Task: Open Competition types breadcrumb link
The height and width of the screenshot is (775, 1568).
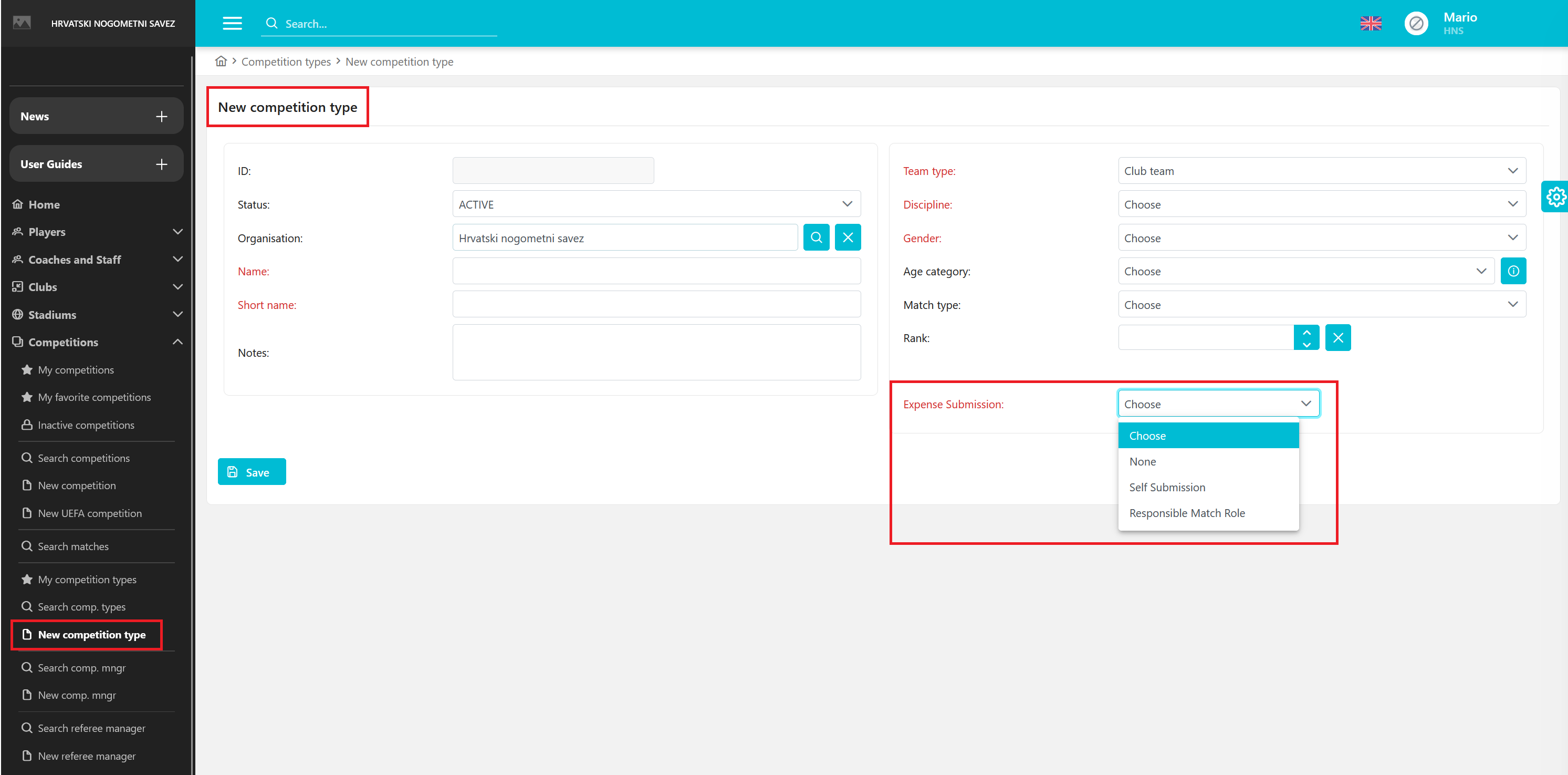Action: tap(286, 61)
